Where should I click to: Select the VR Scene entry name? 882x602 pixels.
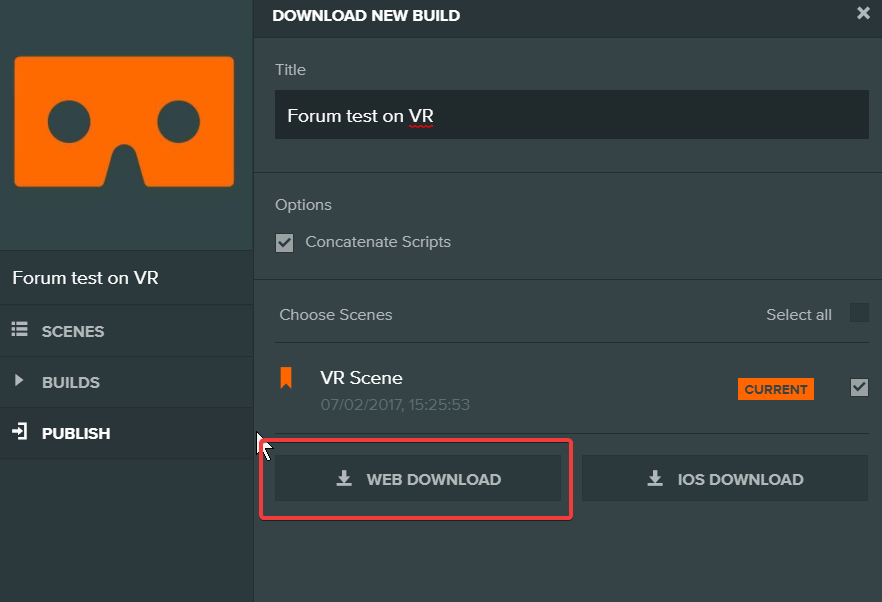(361, 378)
